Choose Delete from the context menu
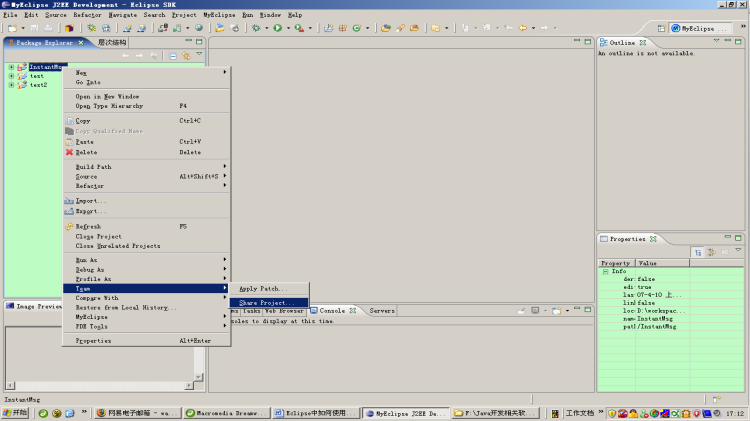Screen dimensions: 750x421 tap(146, 152)
